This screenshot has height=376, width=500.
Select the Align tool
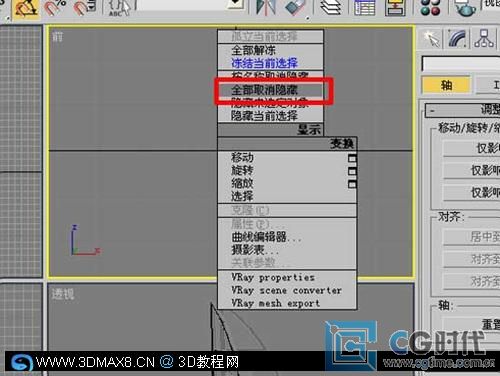[295, 8]
